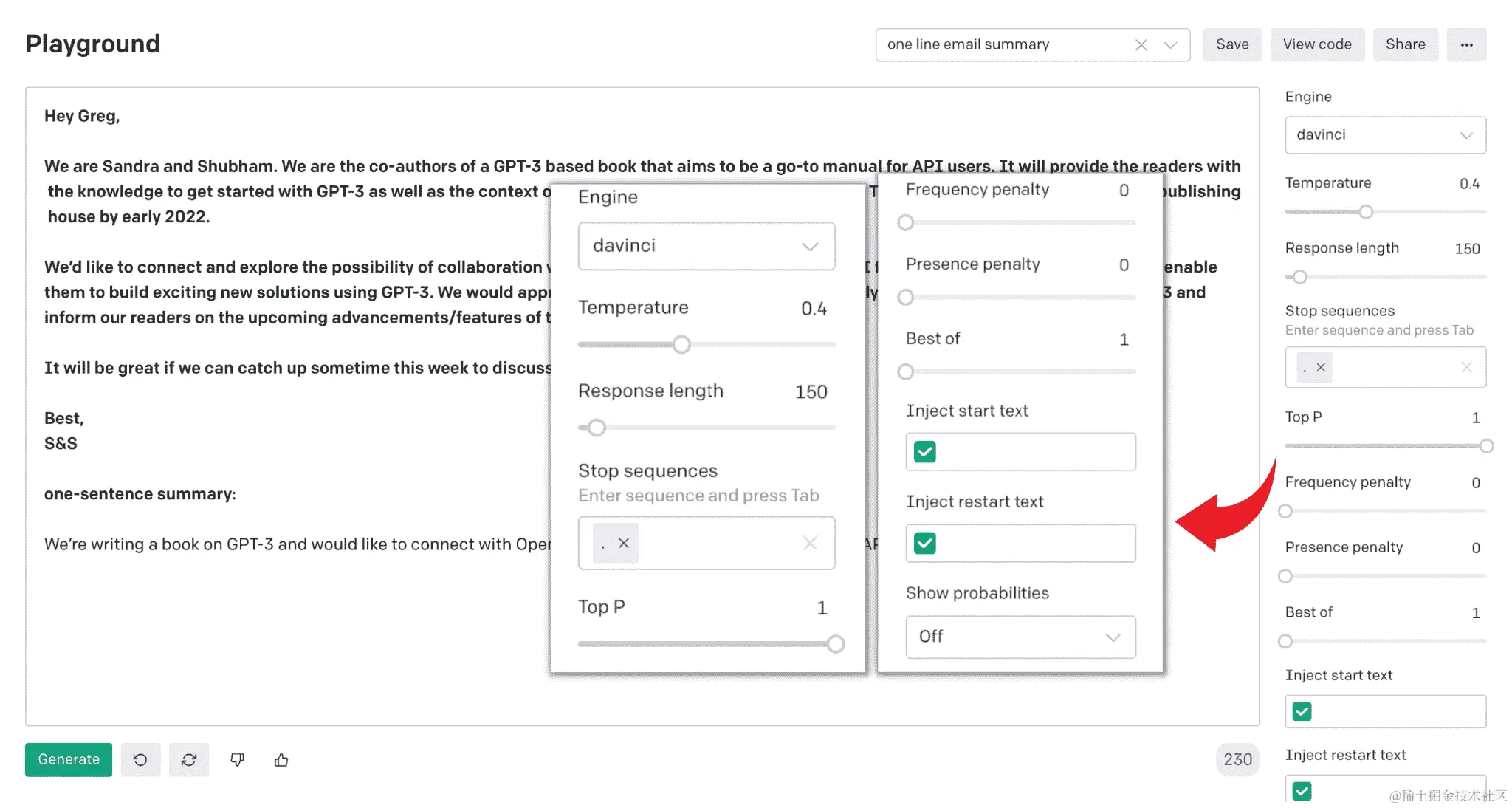Click the Share button
This screenshot has height=808, width=1512.
[1405, 44]
